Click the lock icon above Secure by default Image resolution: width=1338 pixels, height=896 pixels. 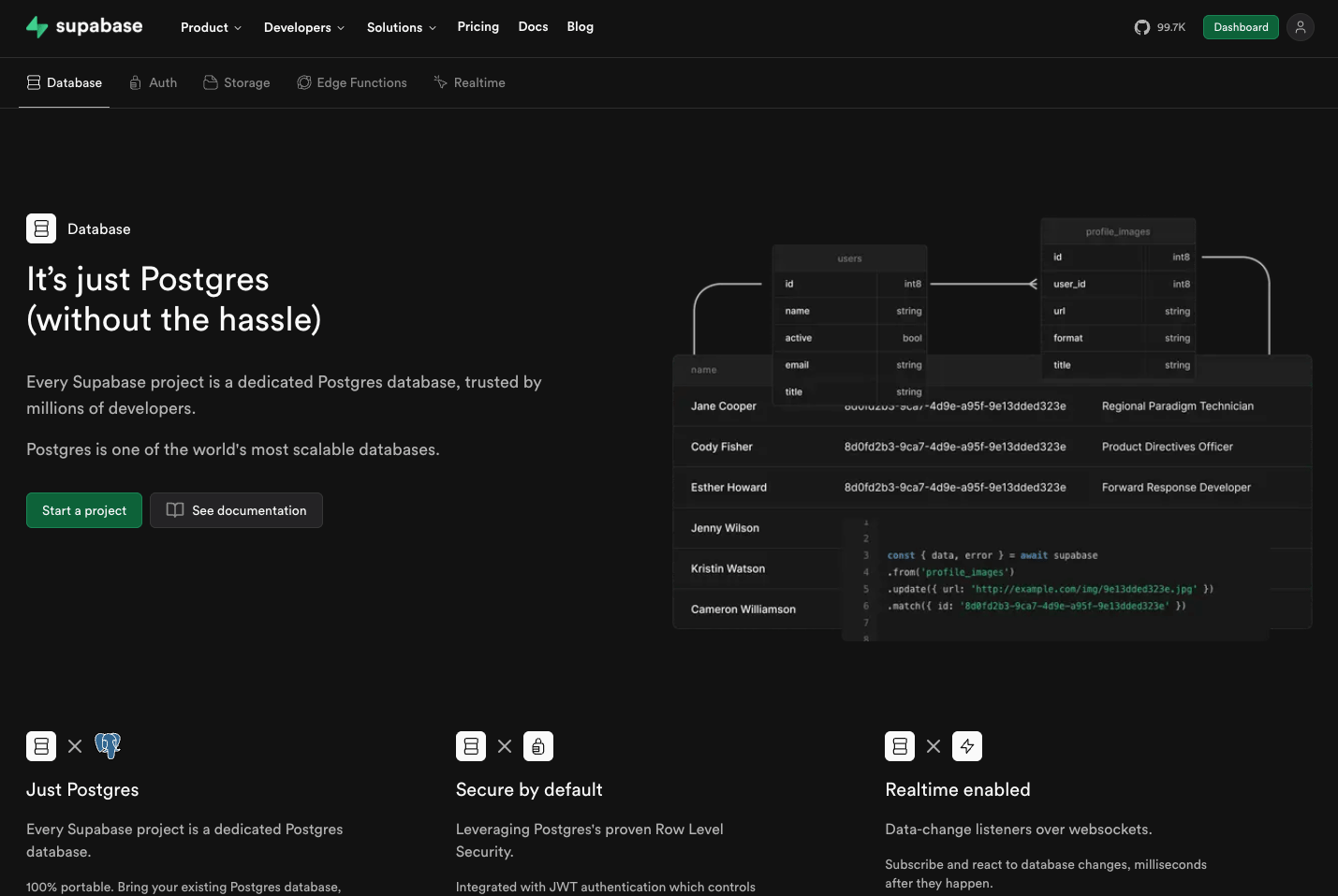tap(538, 746)
